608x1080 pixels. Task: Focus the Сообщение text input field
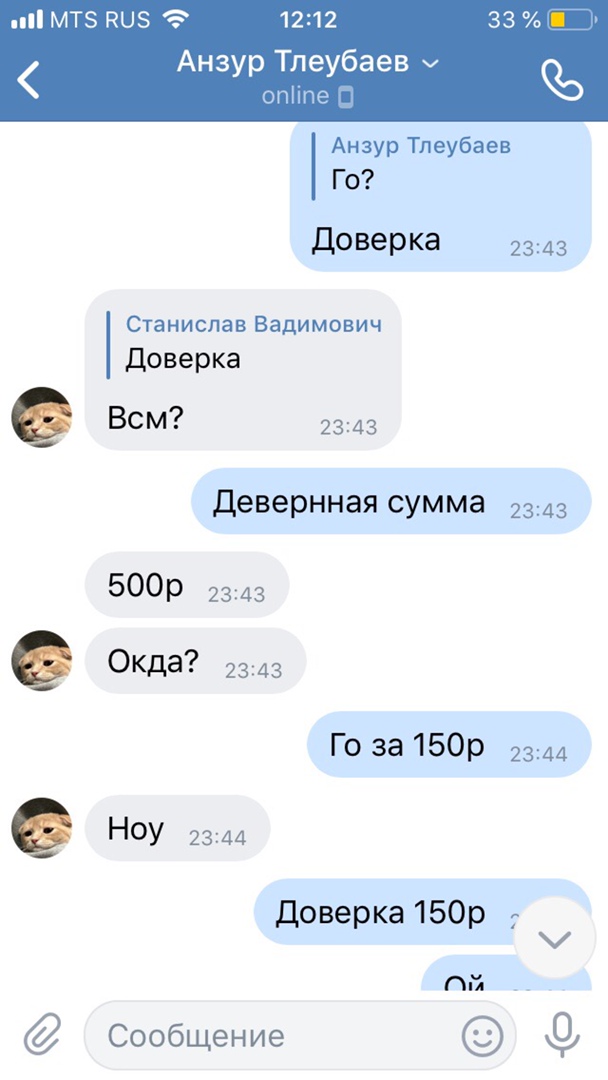click(300, 1036)
